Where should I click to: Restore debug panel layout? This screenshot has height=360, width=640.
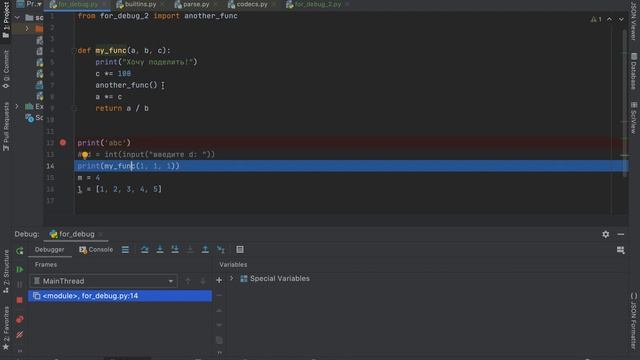click(x=620, y=250)
